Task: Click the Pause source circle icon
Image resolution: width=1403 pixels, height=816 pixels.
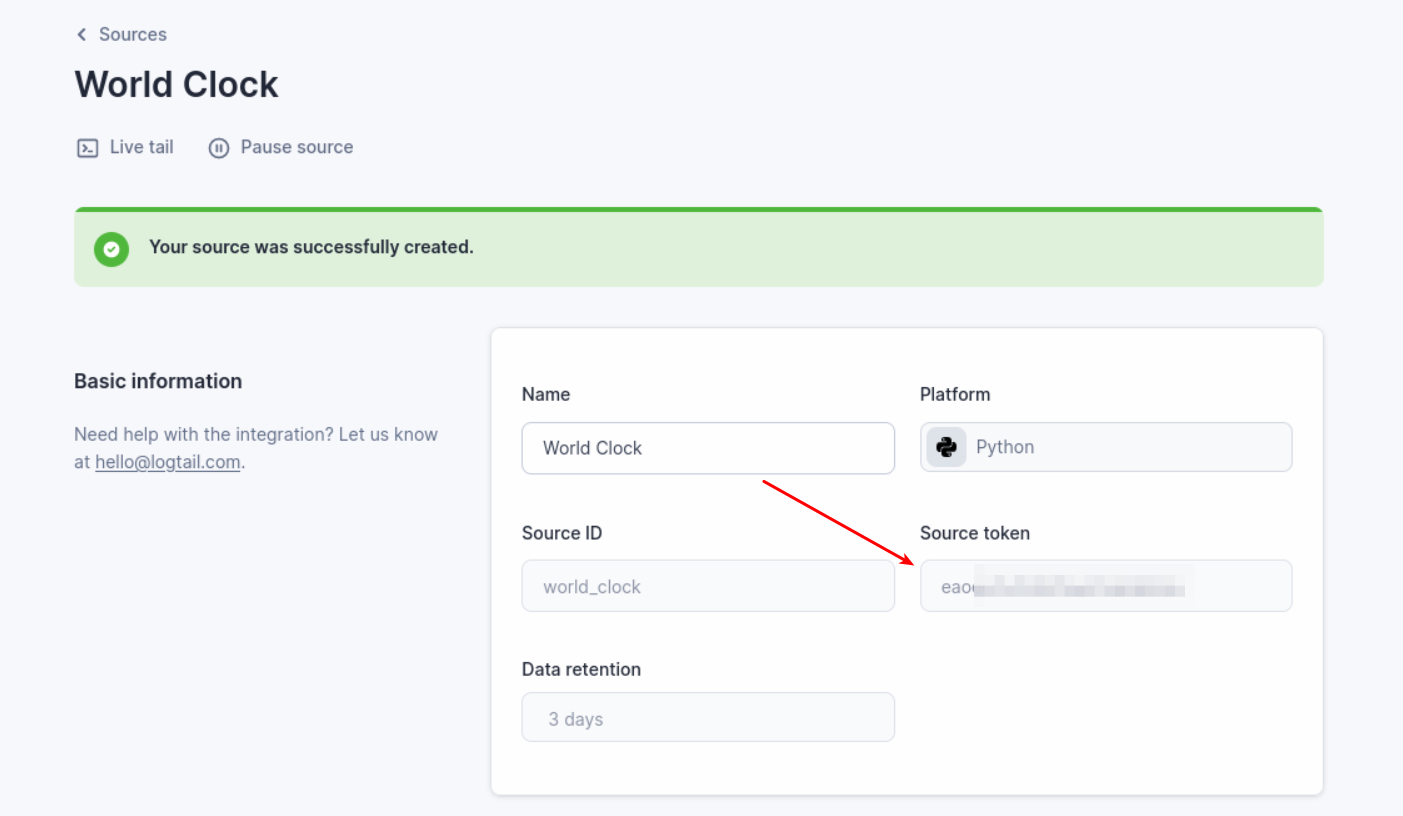Action: 219,148
